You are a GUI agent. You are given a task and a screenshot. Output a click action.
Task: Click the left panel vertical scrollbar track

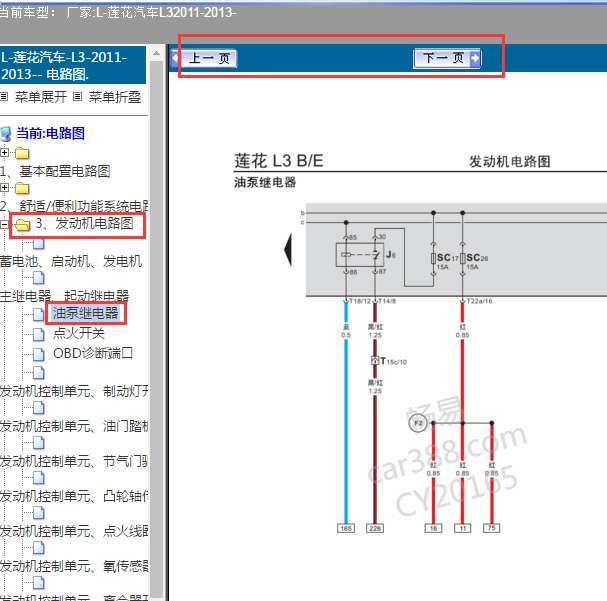tap(156, 329)
